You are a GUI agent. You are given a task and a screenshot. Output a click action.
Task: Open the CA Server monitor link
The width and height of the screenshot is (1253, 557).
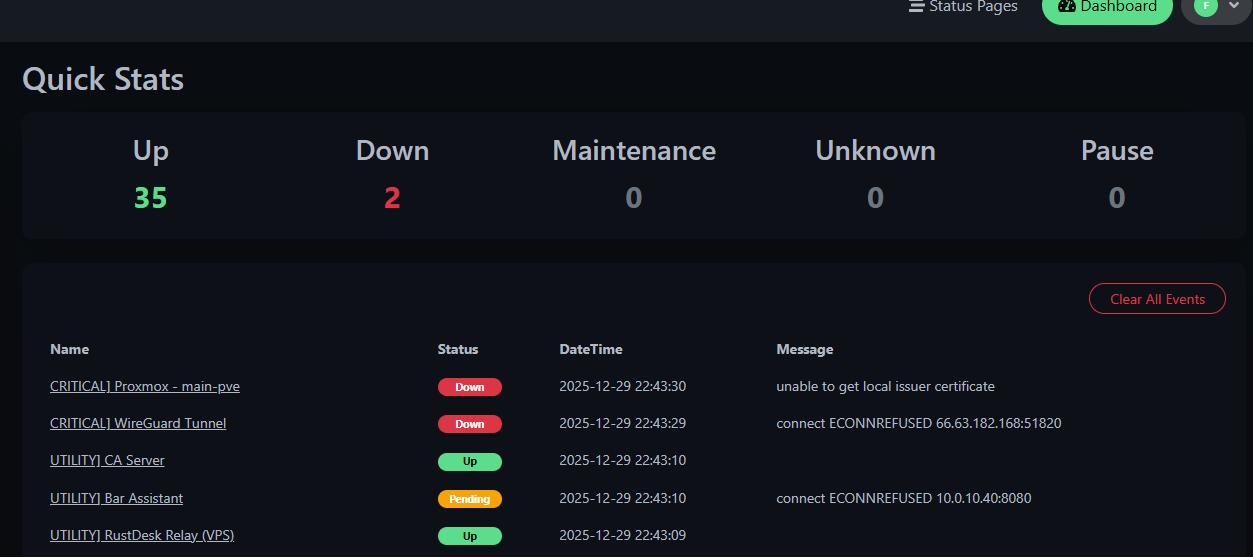[107, 460]
